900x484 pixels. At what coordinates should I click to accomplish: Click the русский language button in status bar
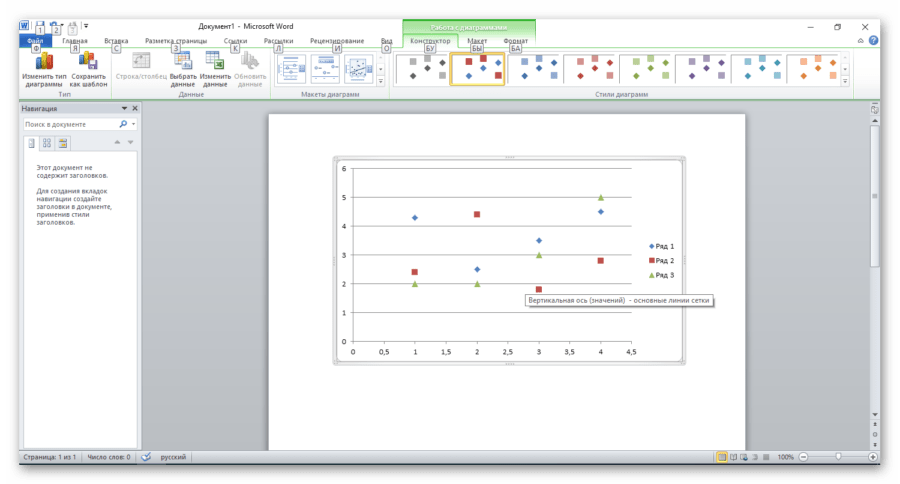coord(173,457)
